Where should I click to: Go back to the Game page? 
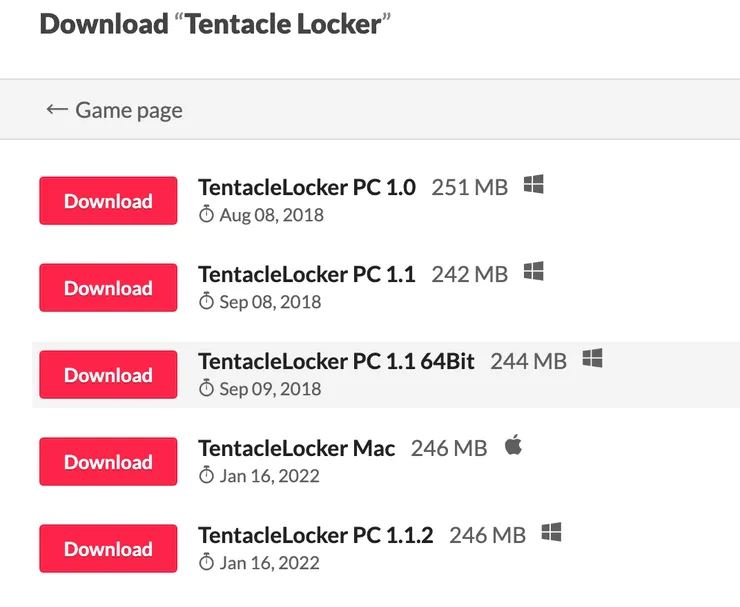tap(114, 110)
